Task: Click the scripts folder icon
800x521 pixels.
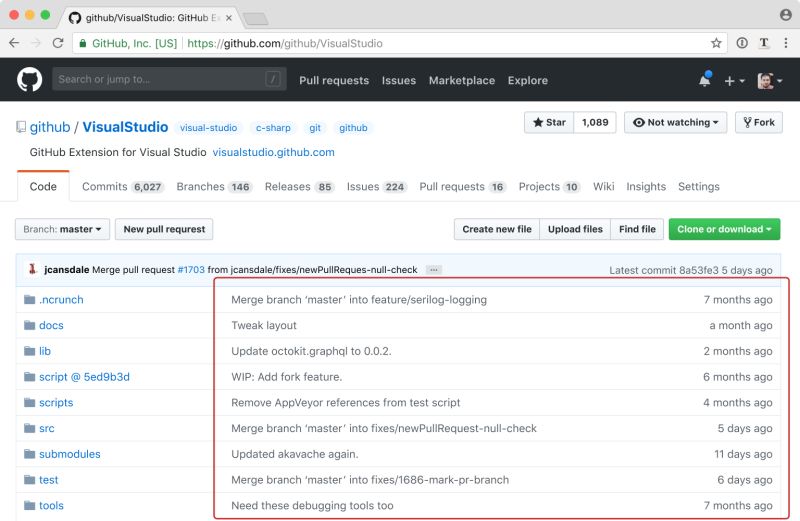Action: pyautogui.click(x=30, y=403)
